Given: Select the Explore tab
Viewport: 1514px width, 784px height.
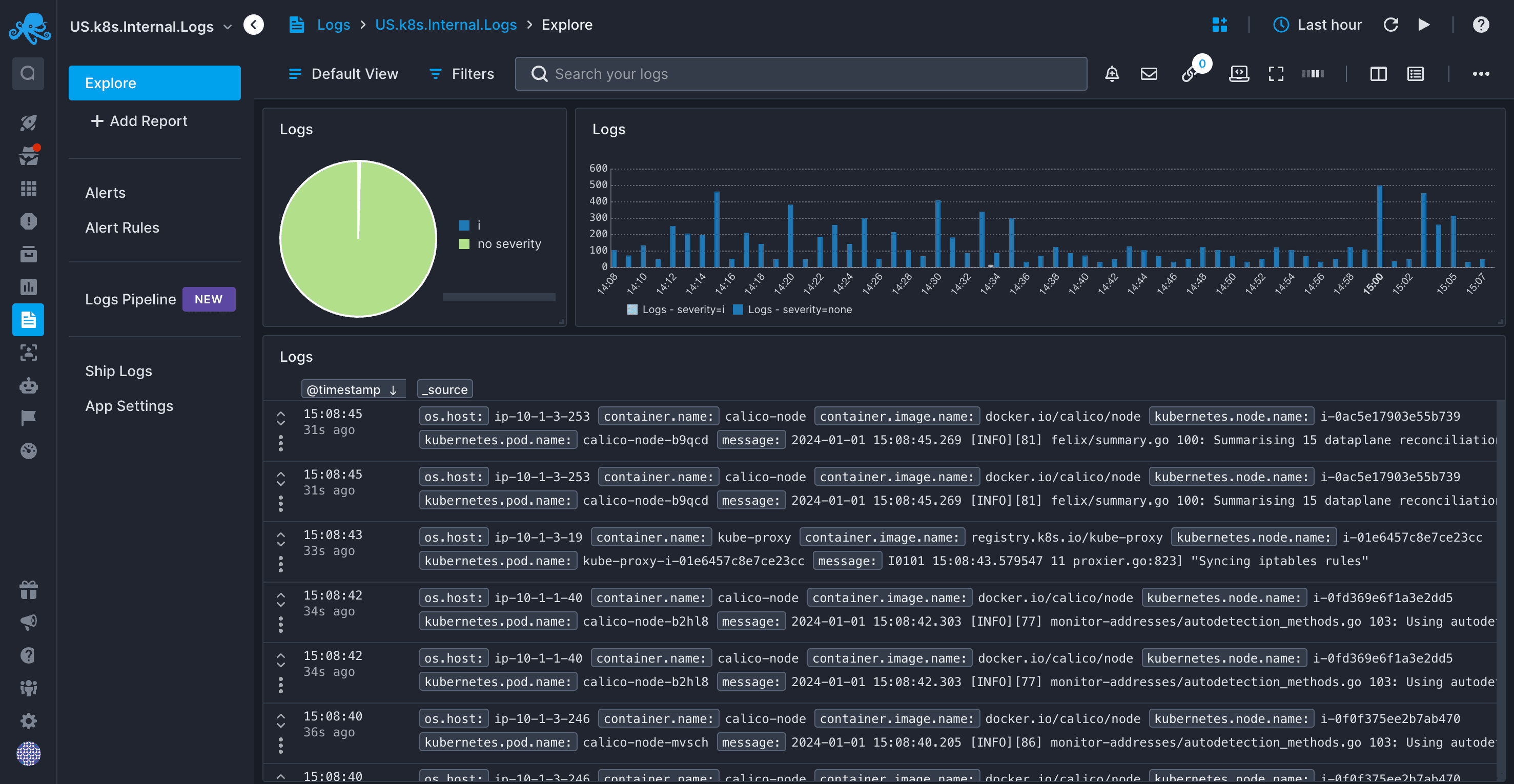Looking at the screenshot, I should click(154, 83).
